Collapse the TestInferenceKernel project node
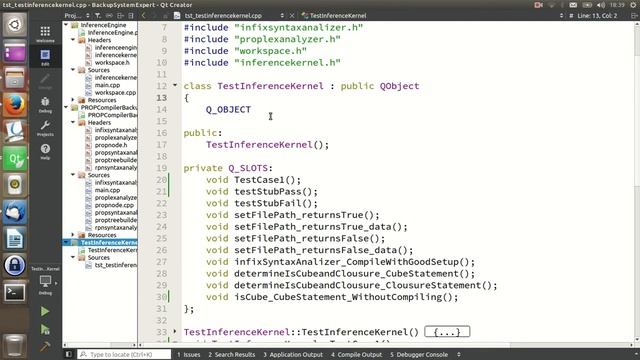The height and width of the screenshot is (360, 640). pos(66,242)
